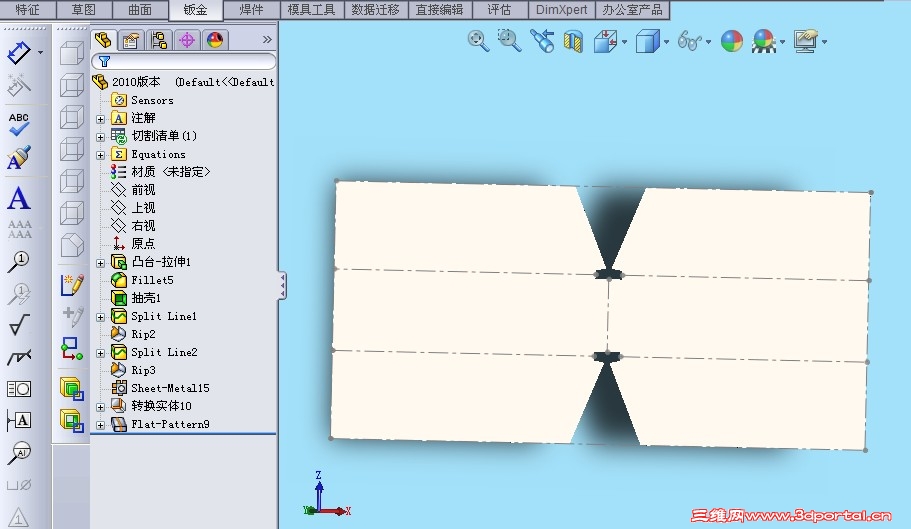Expand the manager panel tabs chevron
Screen dimensions: 911x529
[x=267, y=39]
